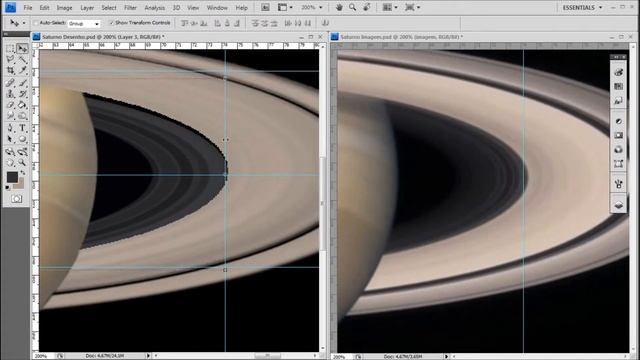640x360 pixels.
Task: Open status bar arrow in Saturno Imagem window
Action: (x=447, y=356)
